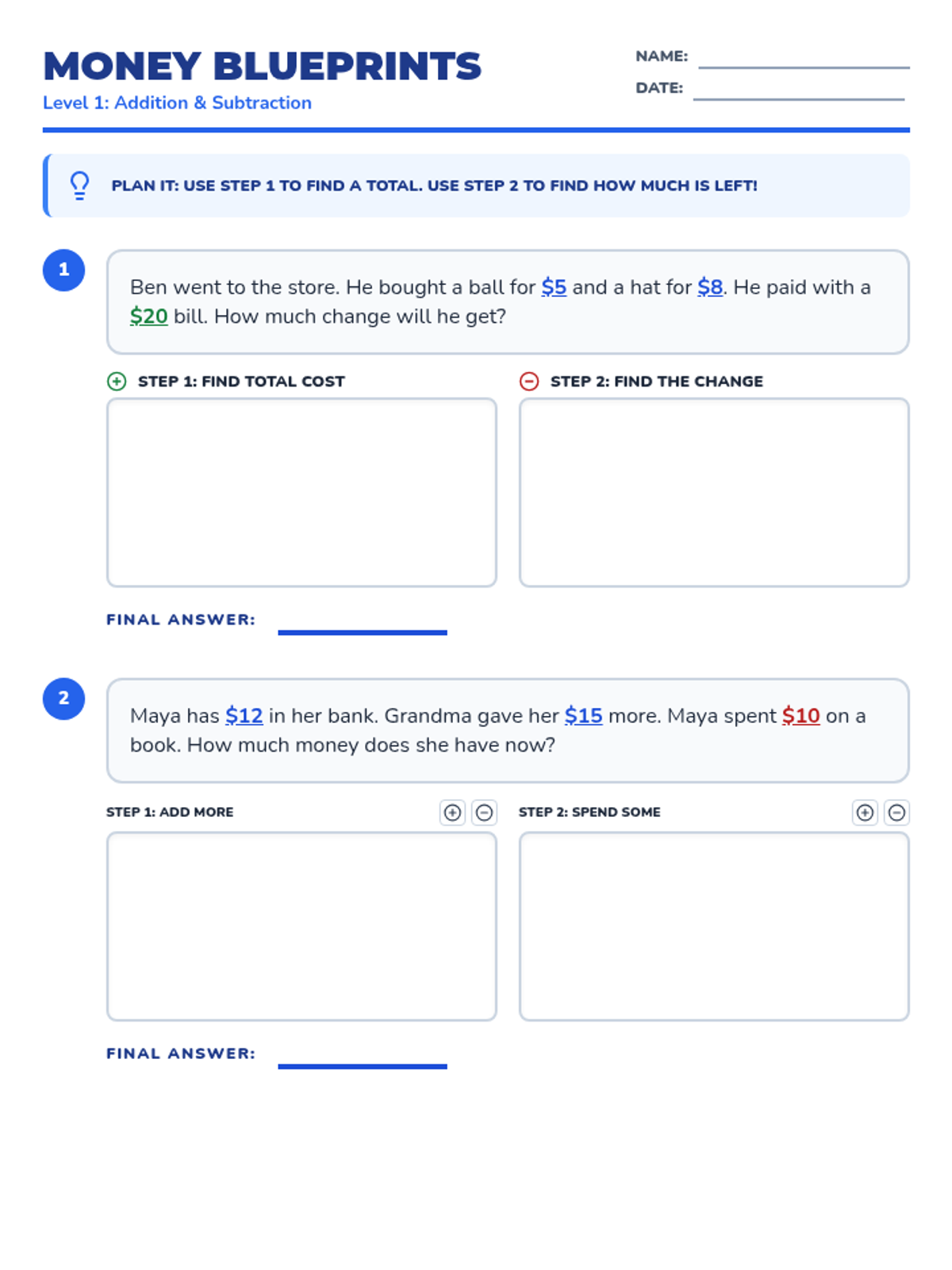Click the underlined $8 hat price
952x1270 pixels.
710,287
